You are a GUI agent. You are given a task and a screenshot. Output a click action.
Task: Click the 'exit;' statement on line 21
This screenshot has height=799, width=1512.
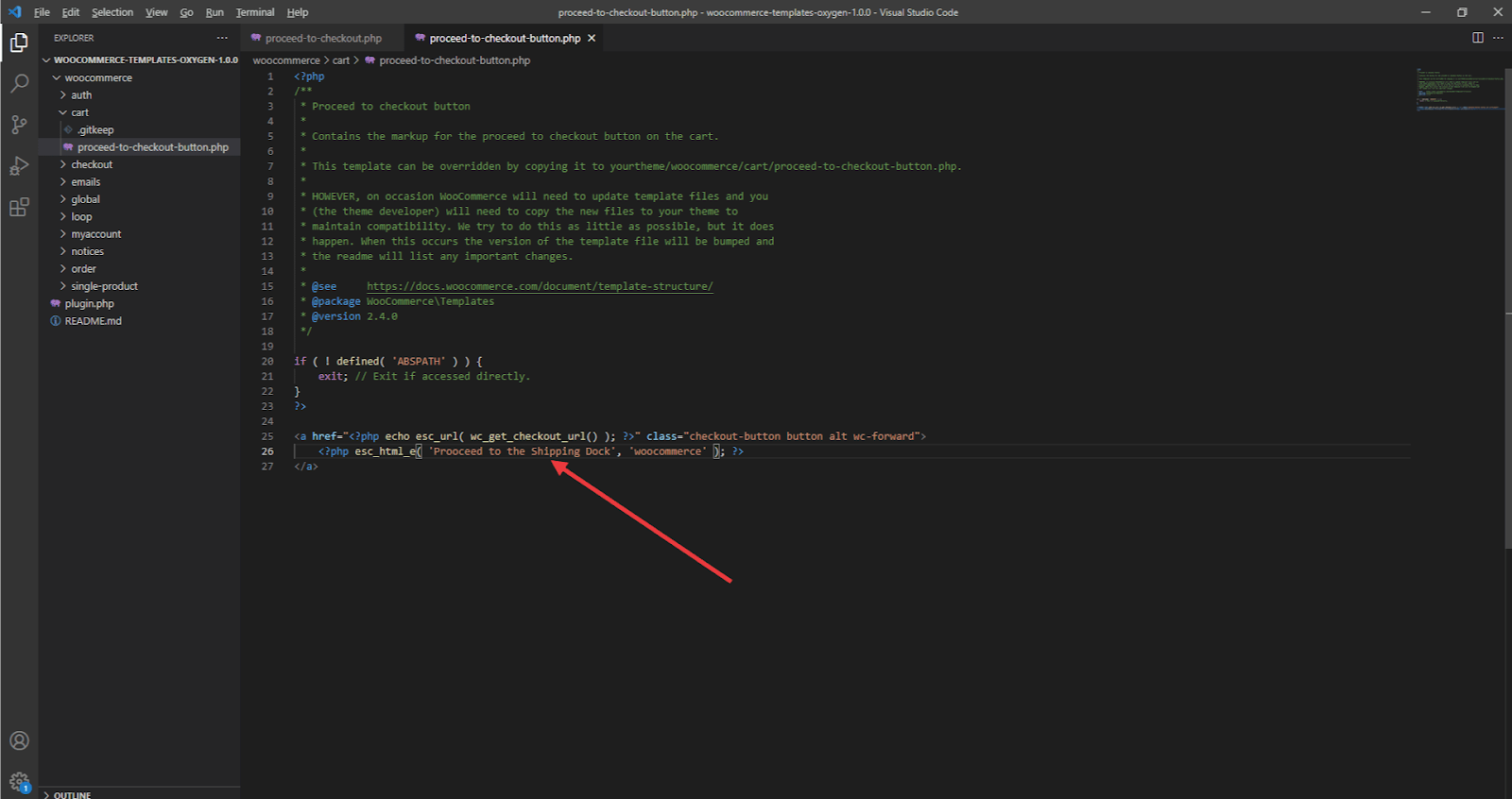point(333,377)
